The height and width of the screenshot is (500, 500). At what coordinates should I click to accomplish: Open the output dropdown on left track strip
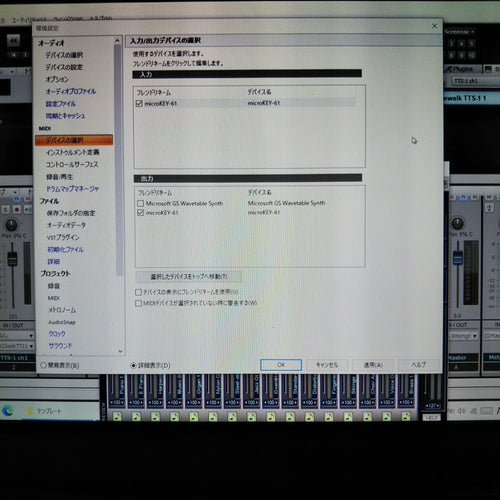pos(17,346)
